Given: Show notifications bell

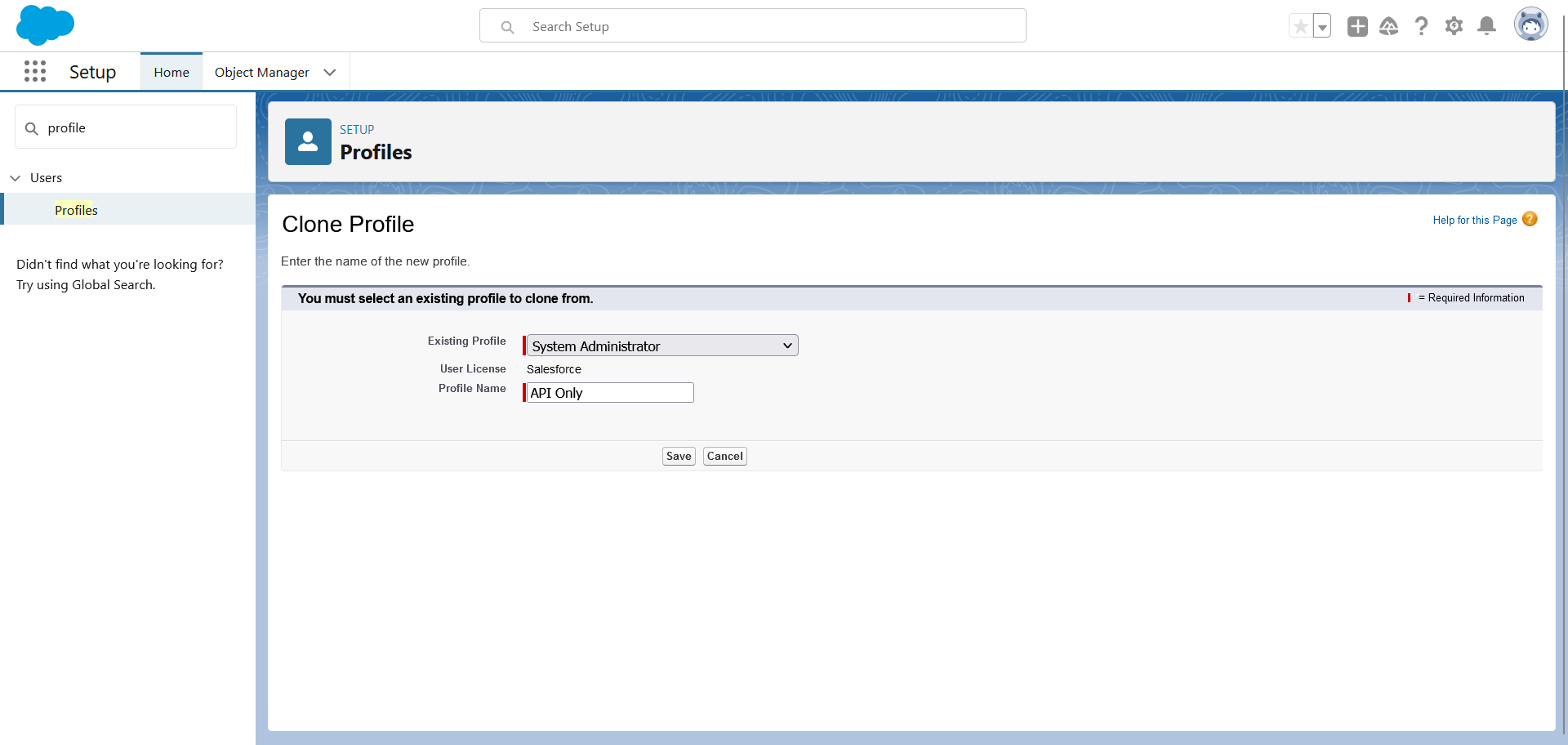Looking at the screenshot, I should (1486, 26).
